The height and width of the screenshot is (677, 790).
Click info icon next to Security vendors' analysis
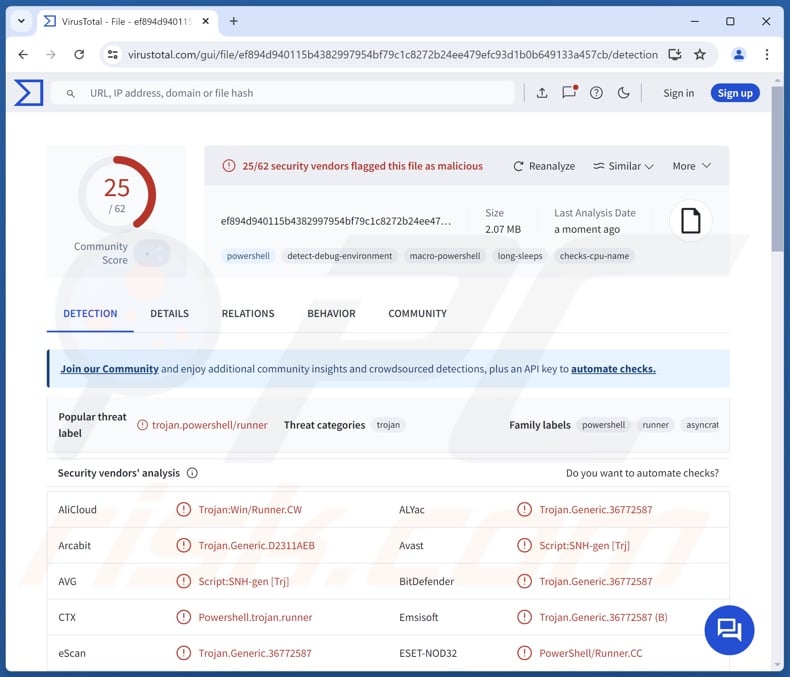(x=192, y=473)
